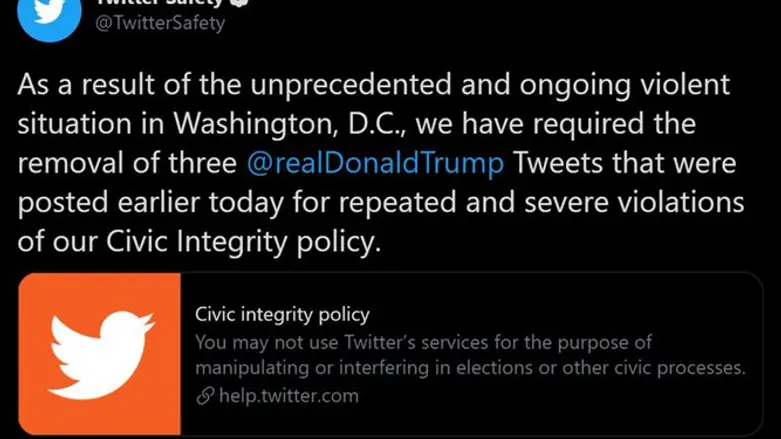Click the words "severe violations" in the tweet
The image size is (781, 439).
click(x=644, y=203)
